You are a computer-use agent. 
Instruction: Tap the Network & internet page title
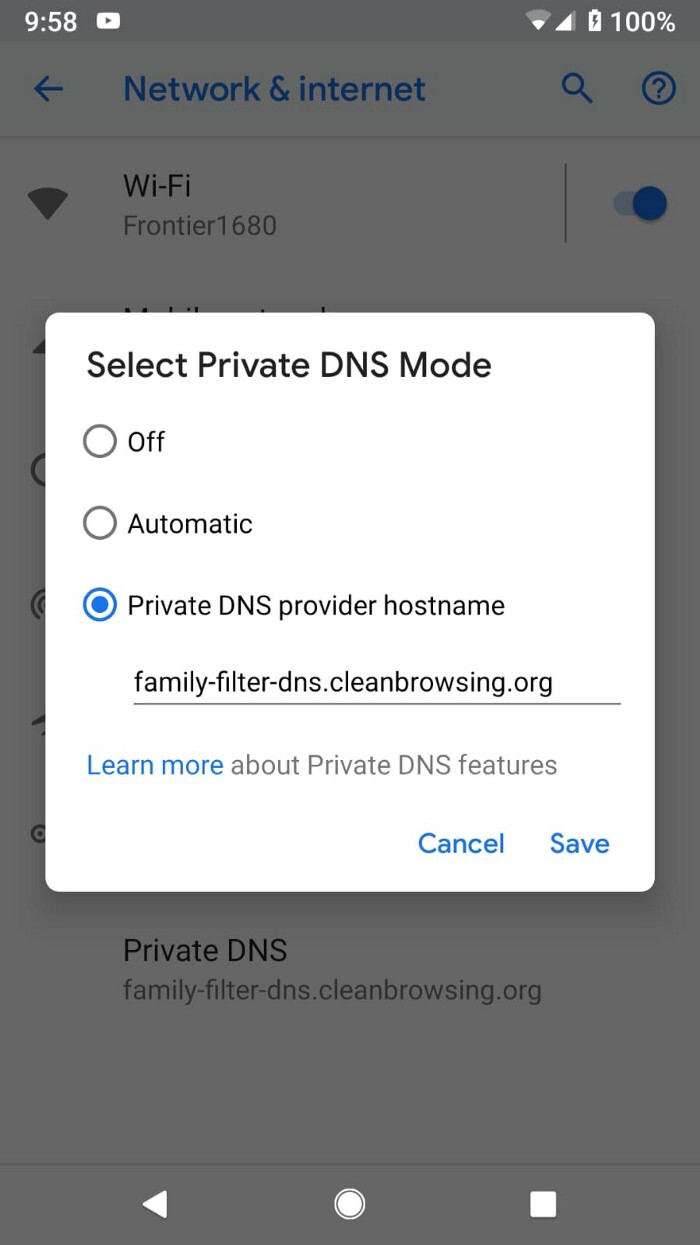click(x=274, y=89)
